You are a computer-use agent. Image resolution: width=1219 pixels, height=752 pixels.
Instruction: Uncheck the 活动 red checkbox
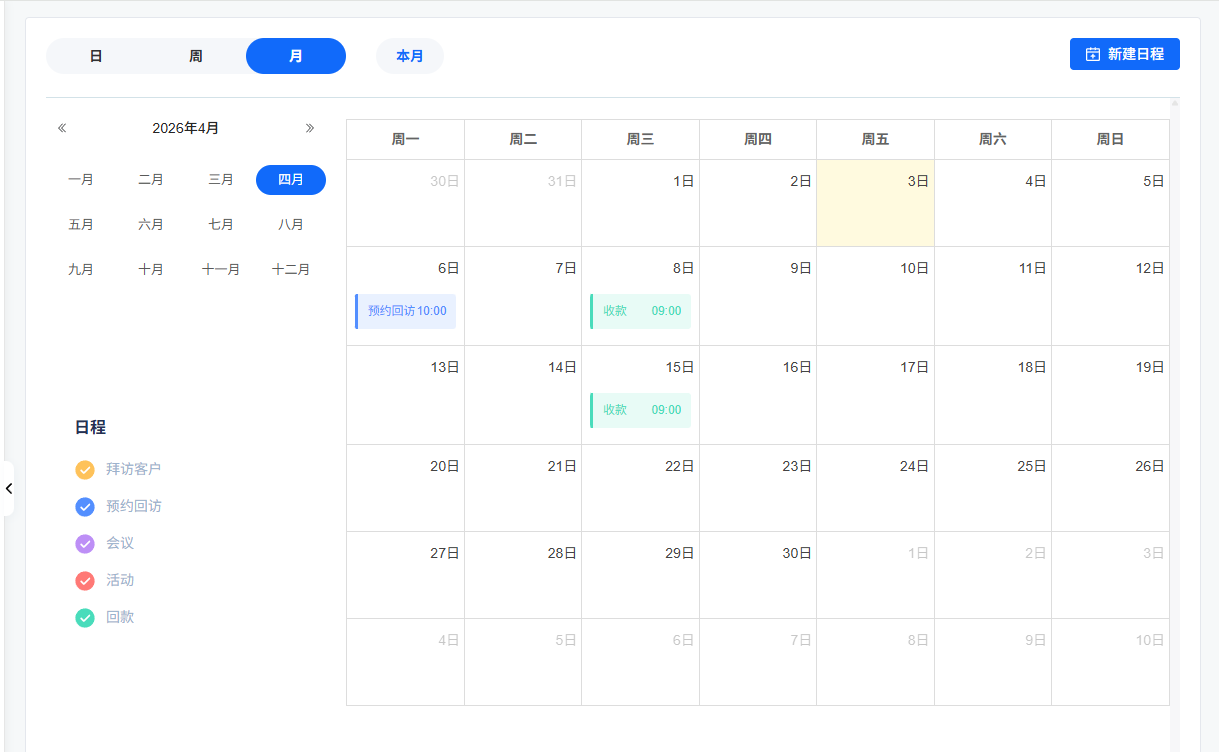point(85,580)
